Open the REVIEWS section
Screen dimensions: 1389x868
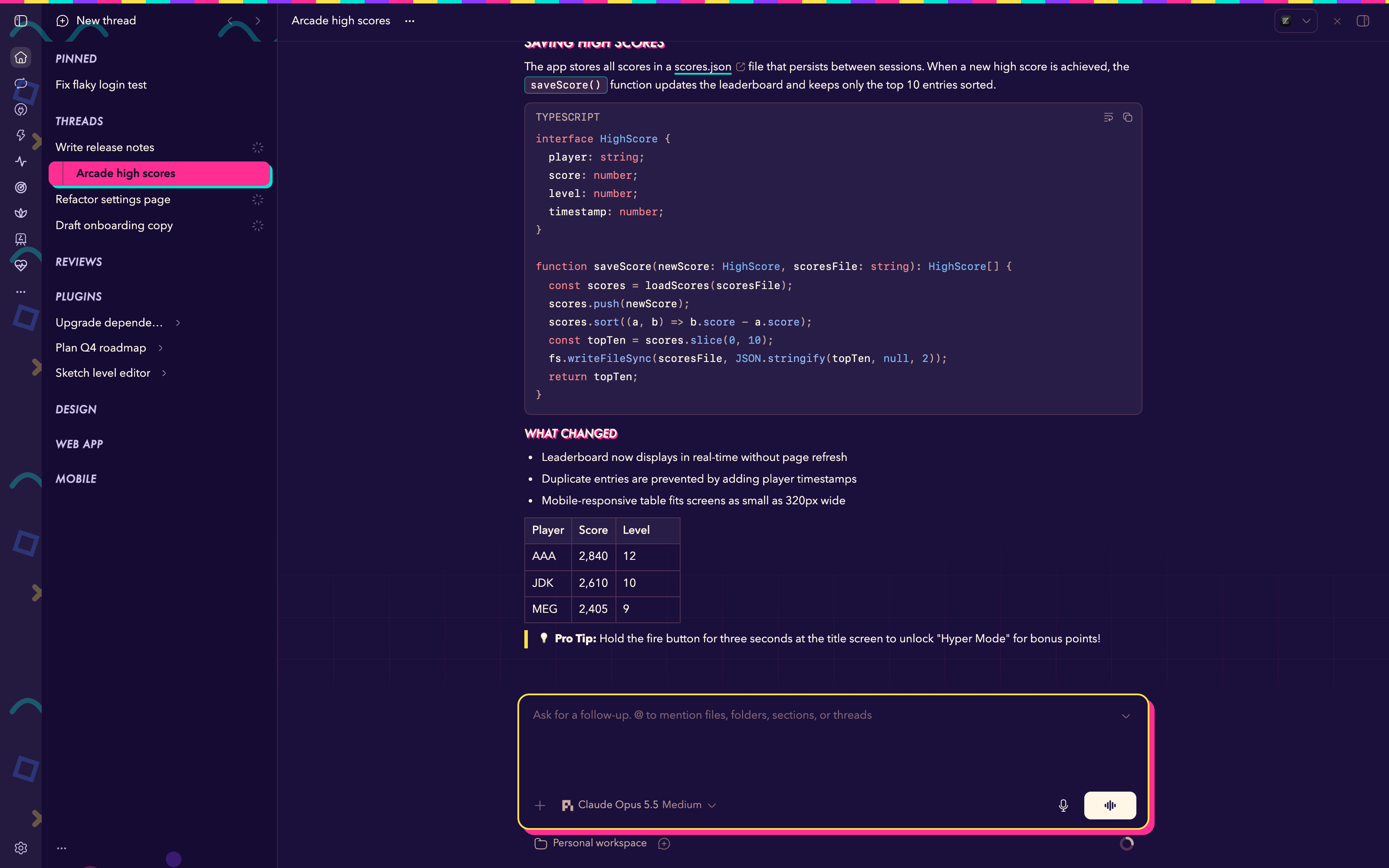point(79,262)
